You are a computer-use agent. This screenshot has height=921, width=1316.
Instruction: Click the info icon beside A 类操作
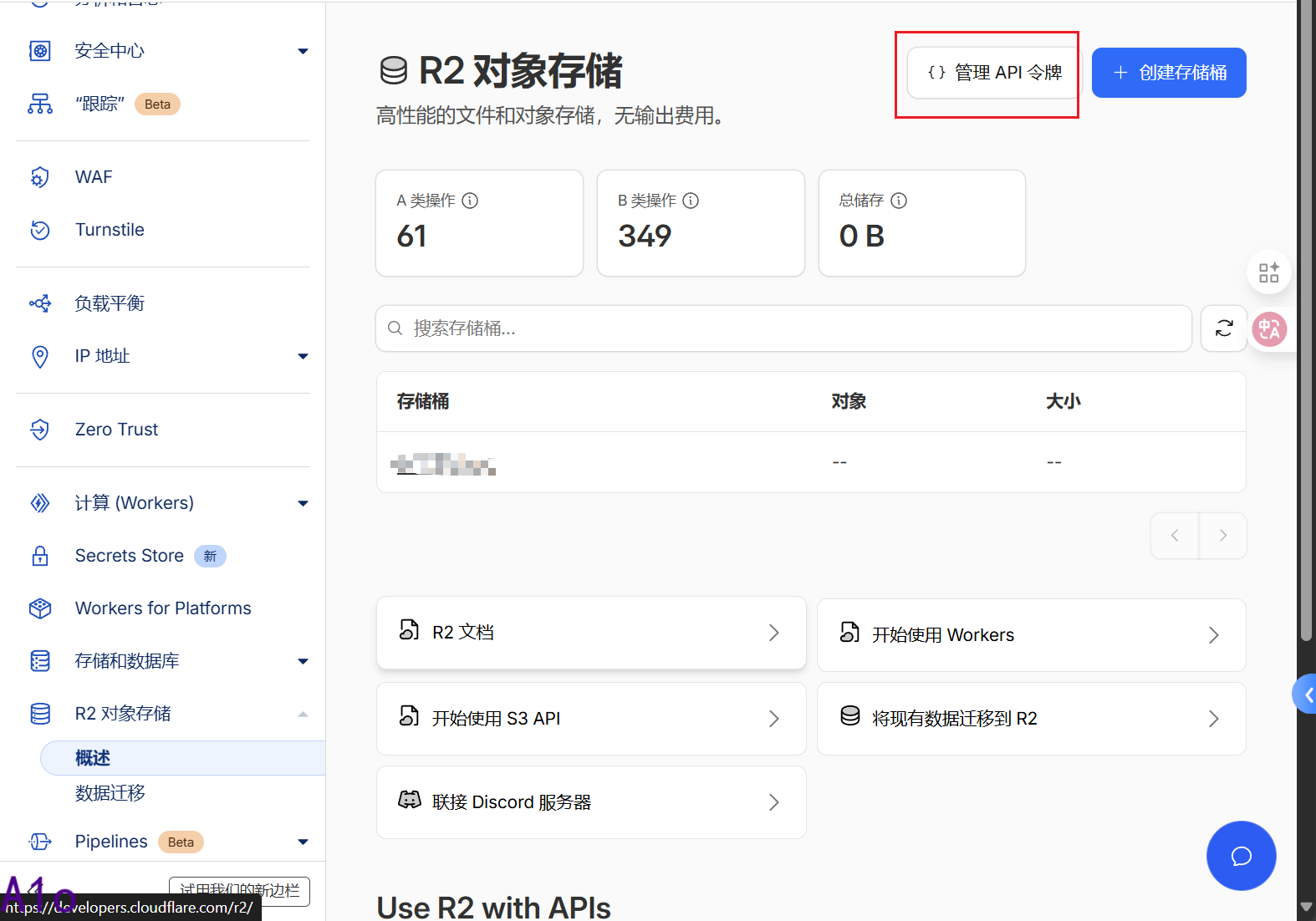470,201
